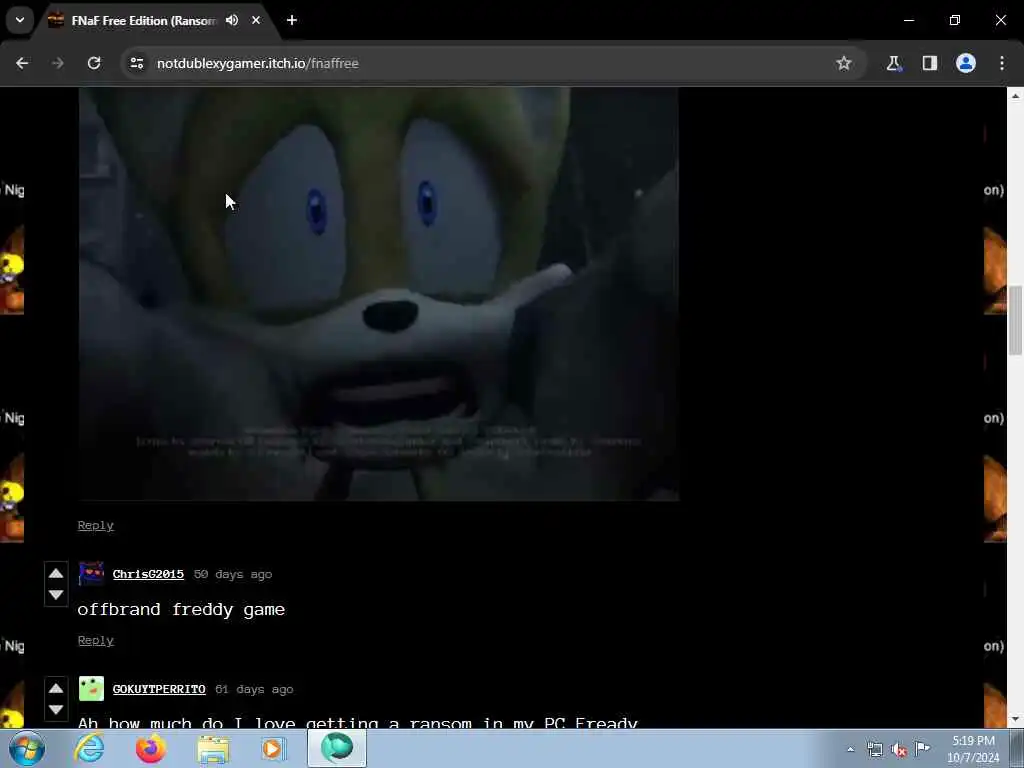Open a new browser tab
Screen dimensions: 1024x768
point(292,20)
